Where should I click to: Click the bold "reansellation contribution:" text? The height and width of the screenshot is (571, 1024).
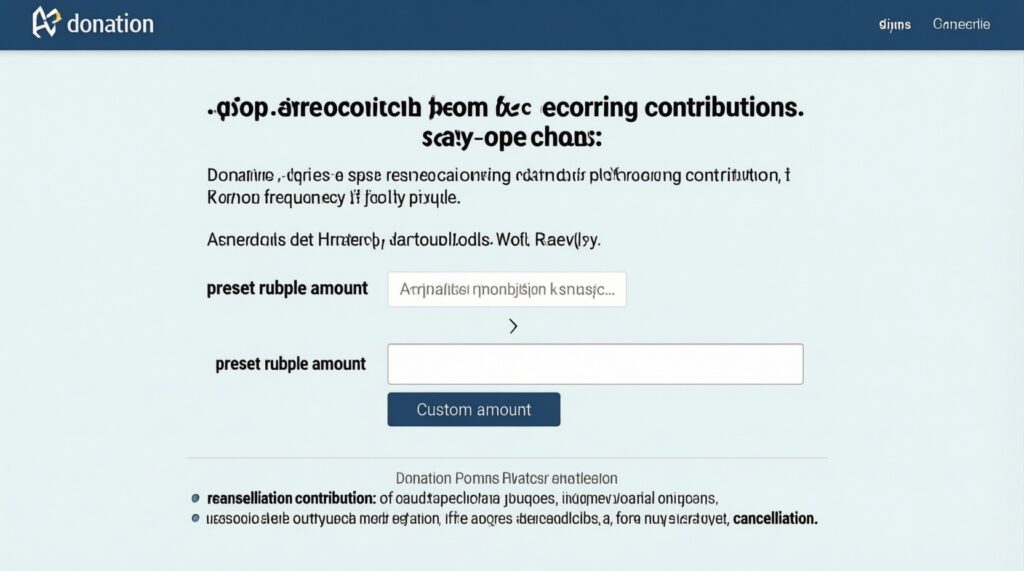(x=291, y=497)
